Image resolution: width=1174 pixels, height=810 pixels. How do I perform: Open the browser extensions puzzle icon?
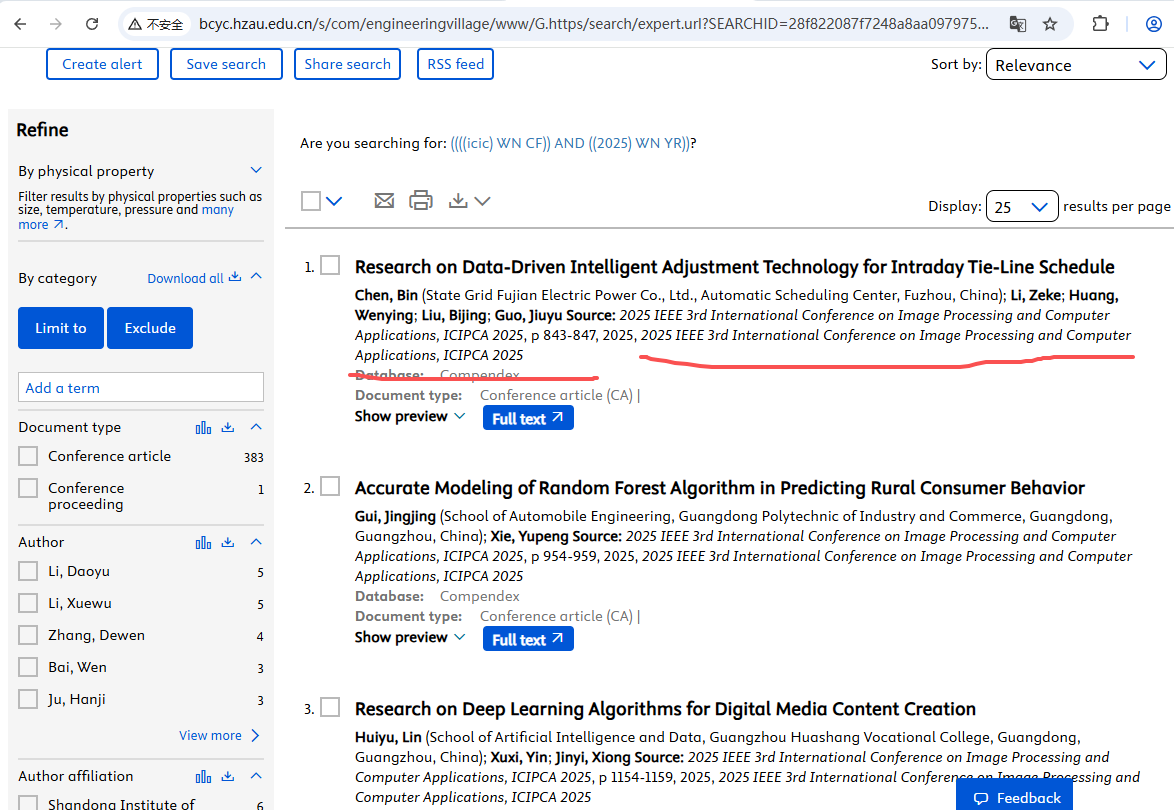[1100, 24]
